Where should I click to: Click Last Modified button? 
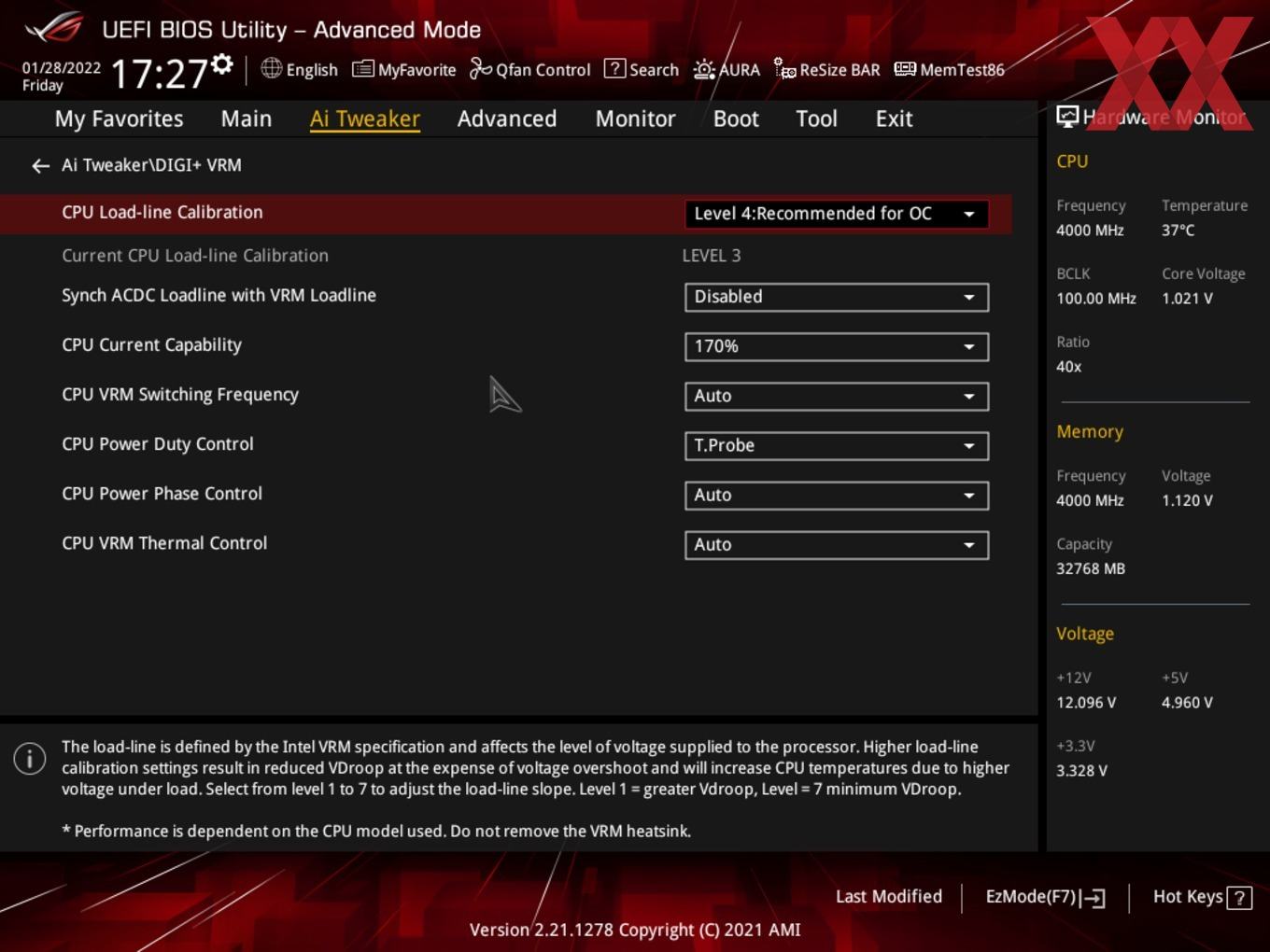point(889,897)
